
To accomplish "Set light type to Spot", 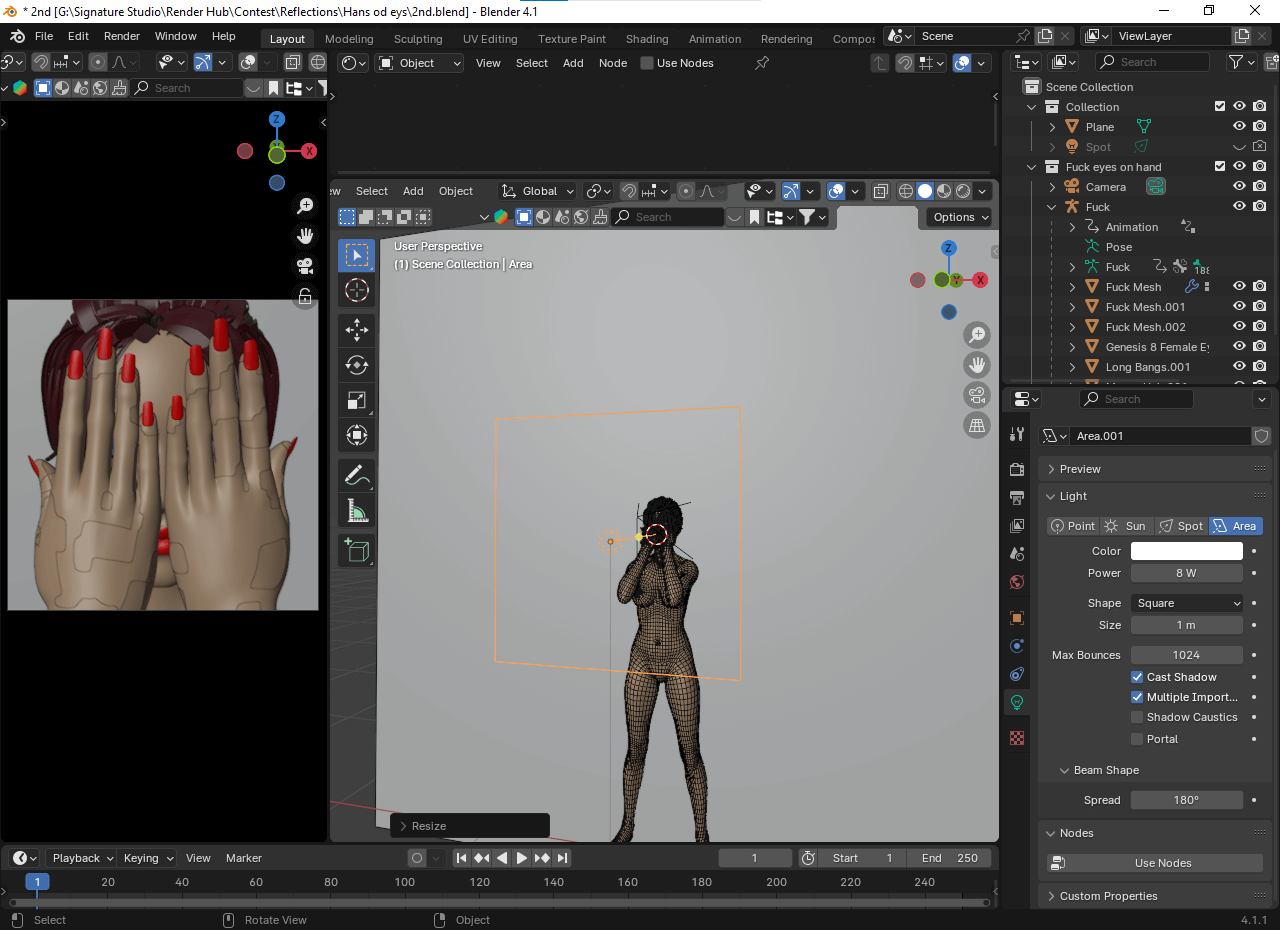I will (1181, 526).
